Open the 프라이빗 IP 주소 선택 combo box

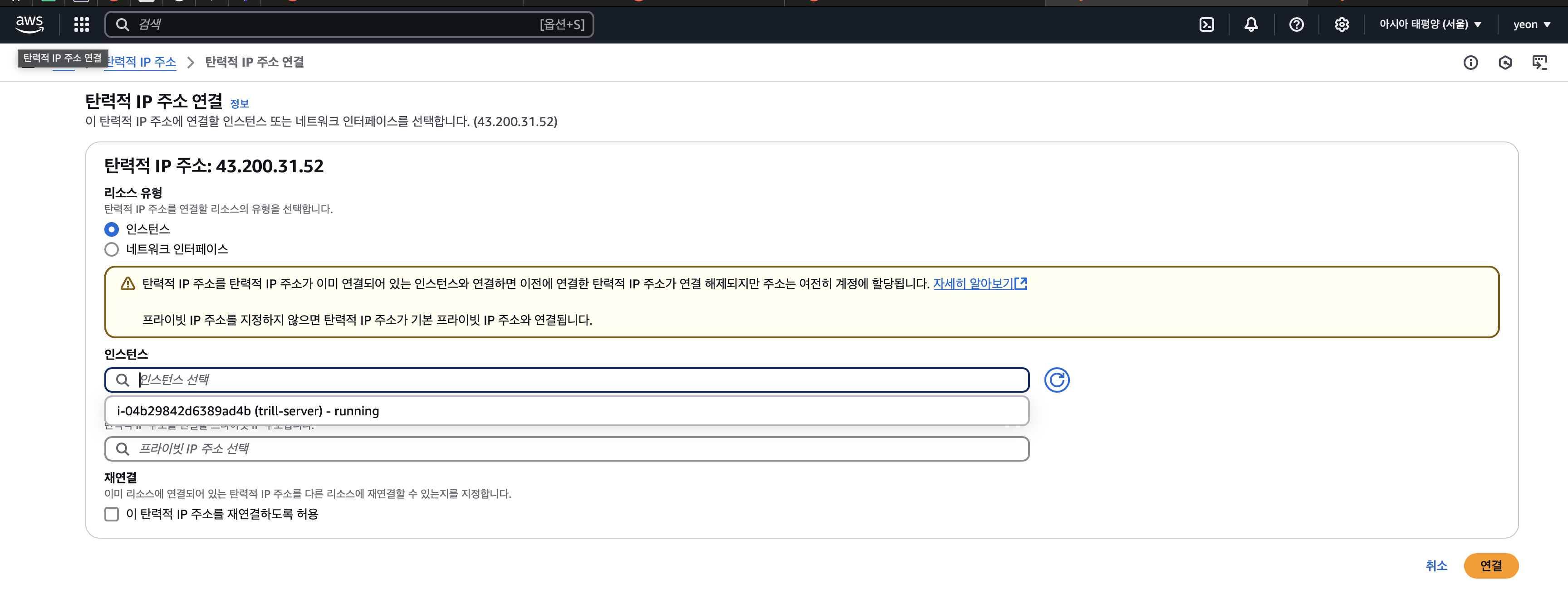pyautogui.click(x=566, y=449)
